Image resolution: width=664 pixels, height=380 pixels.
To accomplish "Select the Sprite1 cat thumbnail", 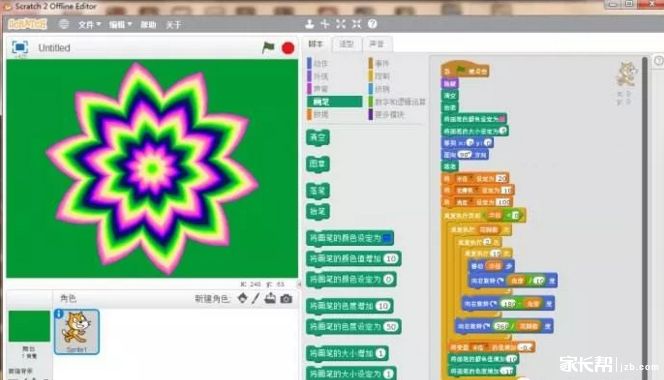I will [x=77, y=332].
